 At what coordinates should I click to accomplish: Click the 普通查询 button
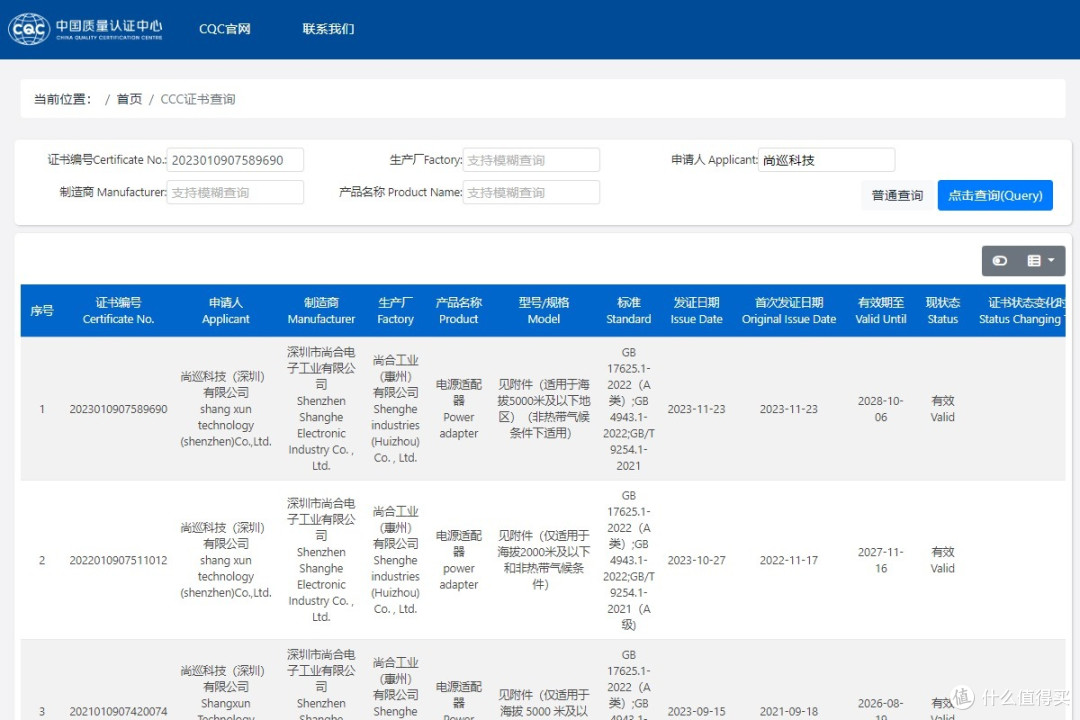(x=897, y=196)
